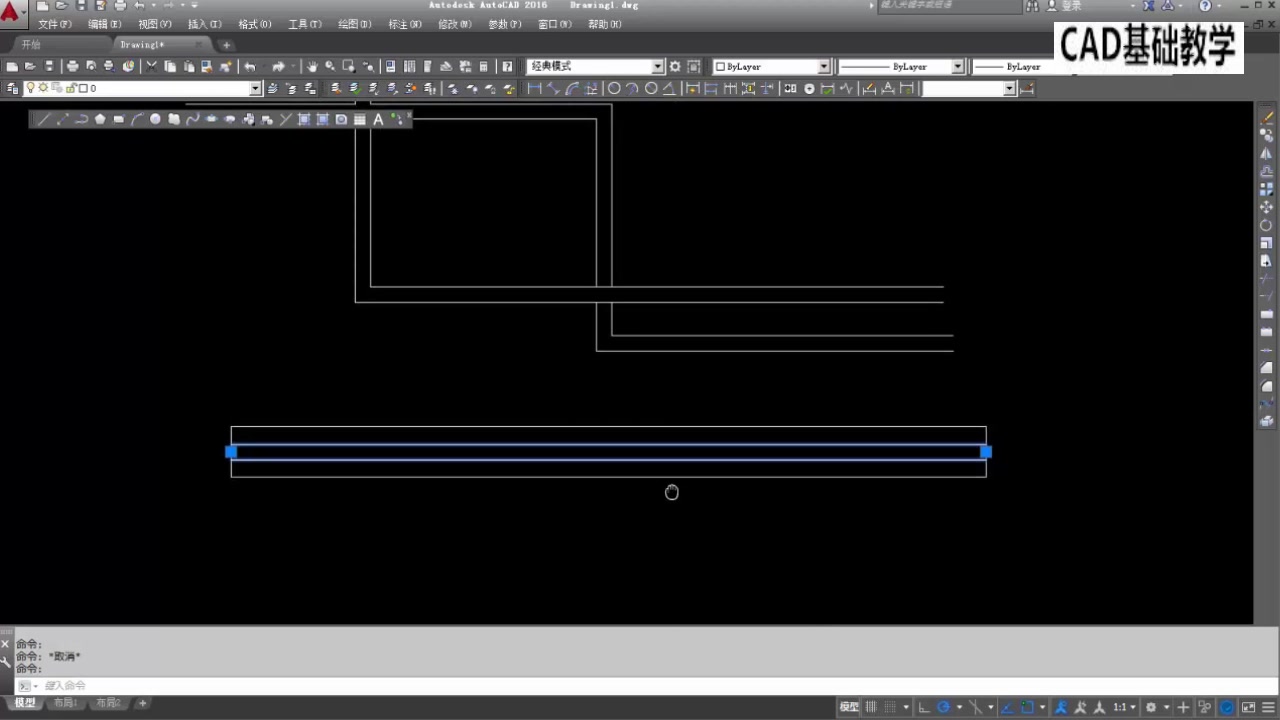Select the Line tool in draw toolbar
Viewport: 1280px width, 720px height.
click(x=44, y=119)
